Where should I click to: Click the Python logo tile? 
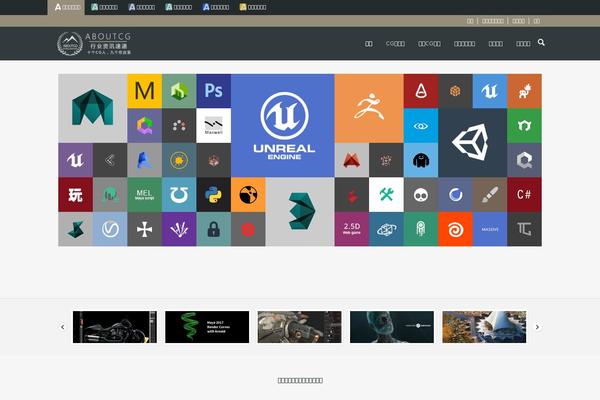[214, 194]
